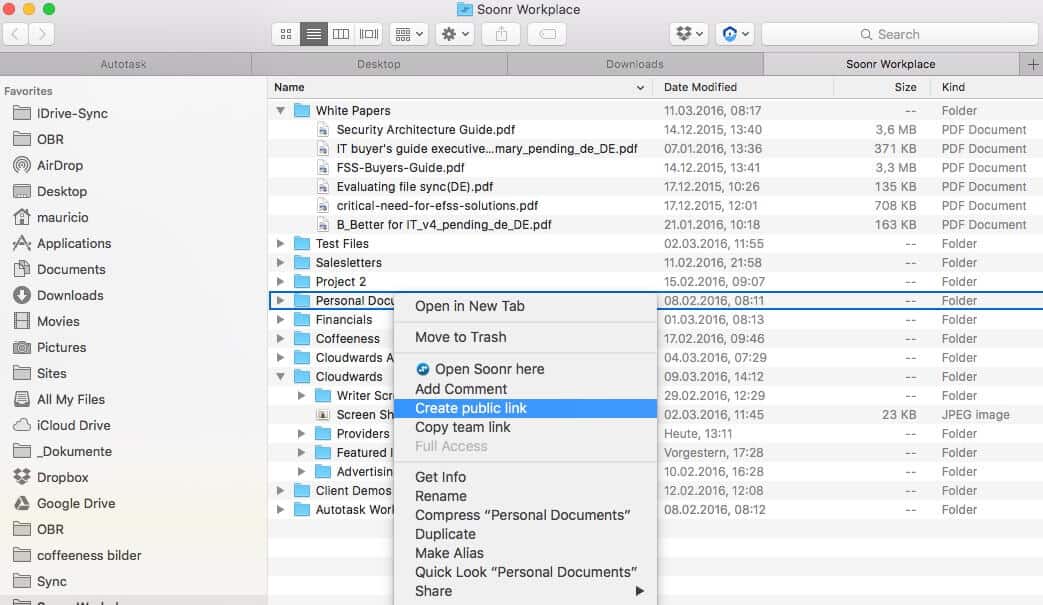Go forward with the forward arrow
The image size is (1043, 605).
[x=42, y=34]
